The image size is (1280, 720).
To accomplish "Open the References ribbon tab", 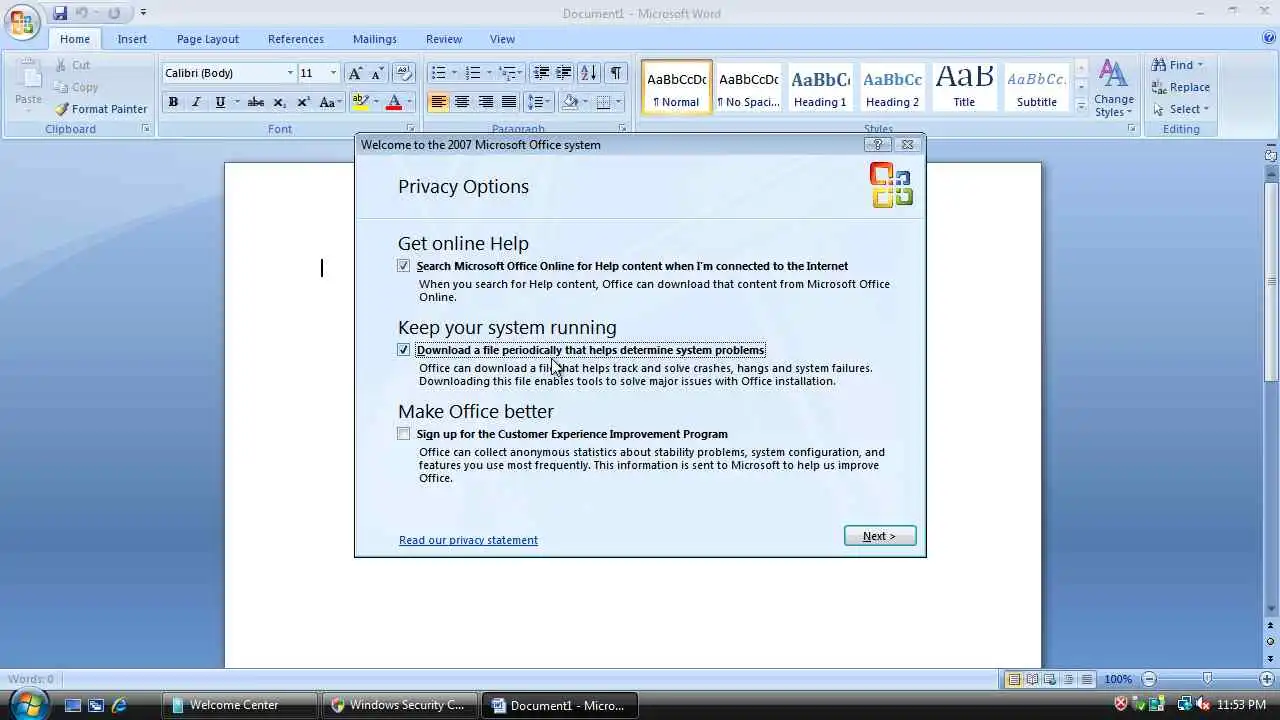I will pyautogui.click(x=296, y=39).
